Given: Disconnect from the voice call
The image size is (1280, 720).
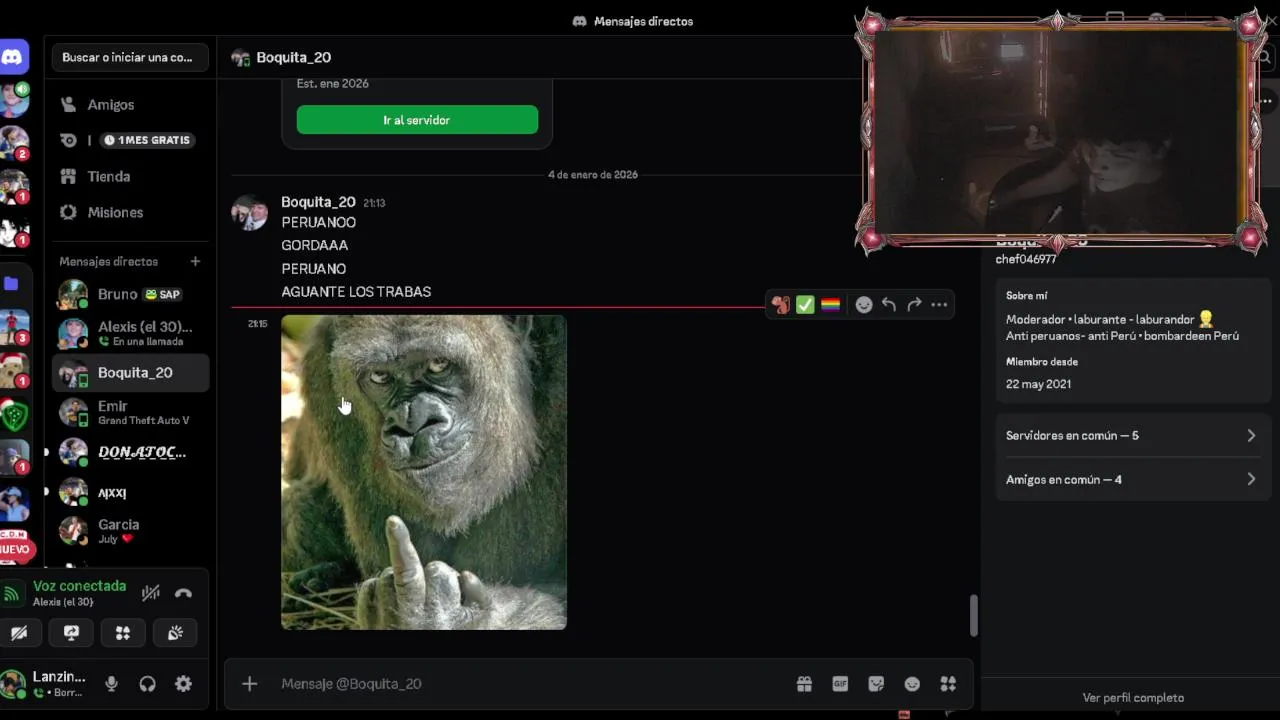Looking at the screenshot, I should (183, 593).
